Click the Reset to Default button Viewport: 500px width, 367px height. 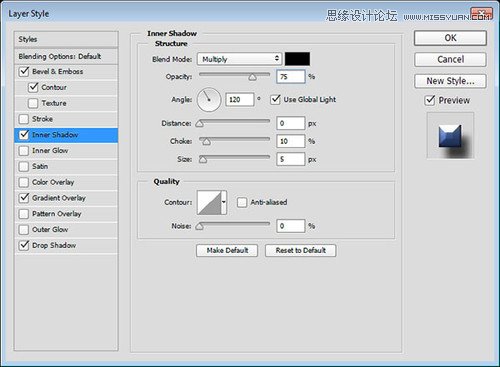(x=301, y=250)
